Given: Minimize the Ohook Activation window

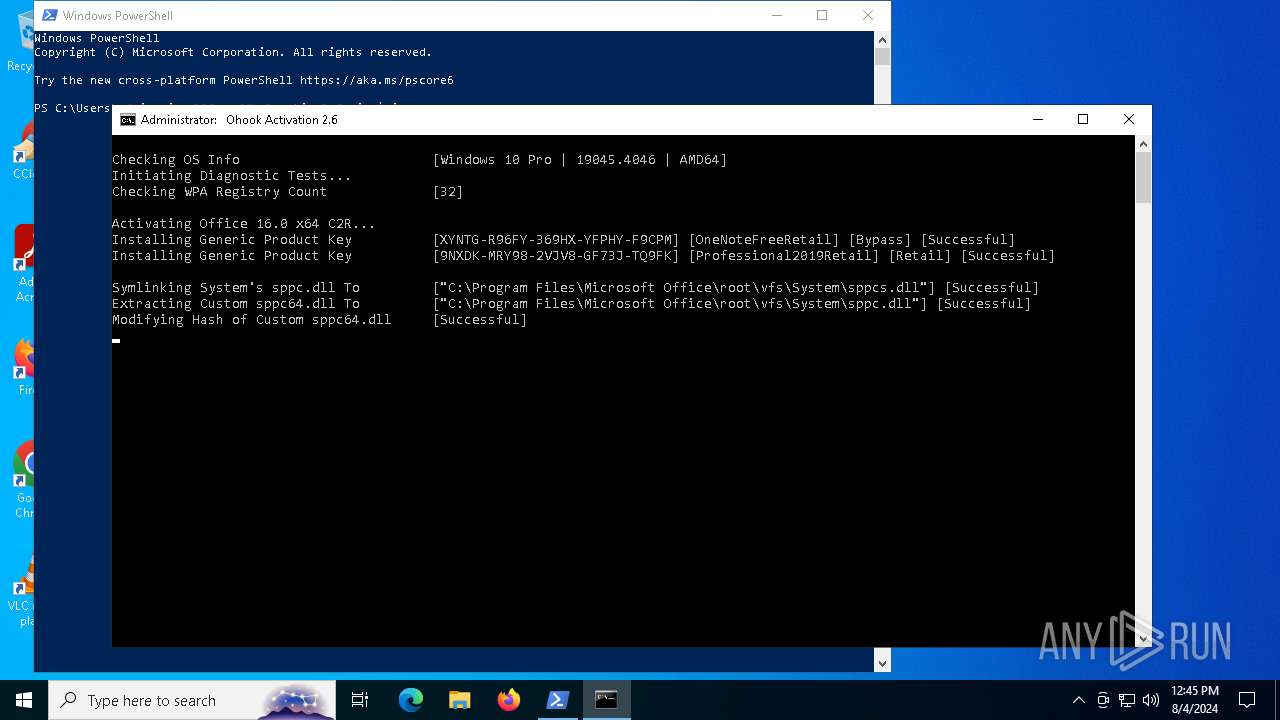Looking at the screenshot, I should coord(1037,120).
